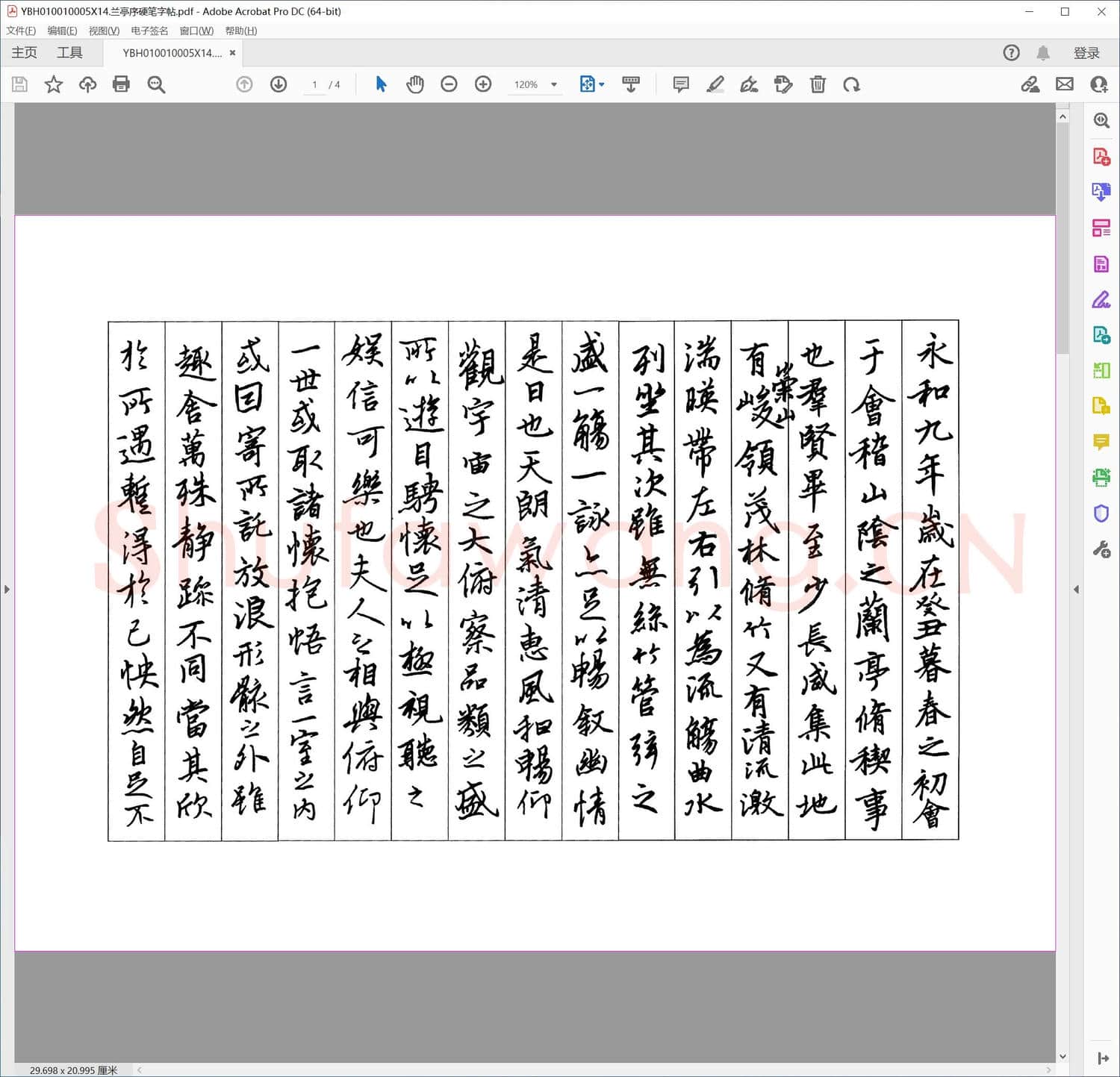This screenshot has width=1120, height=1077.
Task: Expand the left navigation pane
Action: click(x=7, y=590)
